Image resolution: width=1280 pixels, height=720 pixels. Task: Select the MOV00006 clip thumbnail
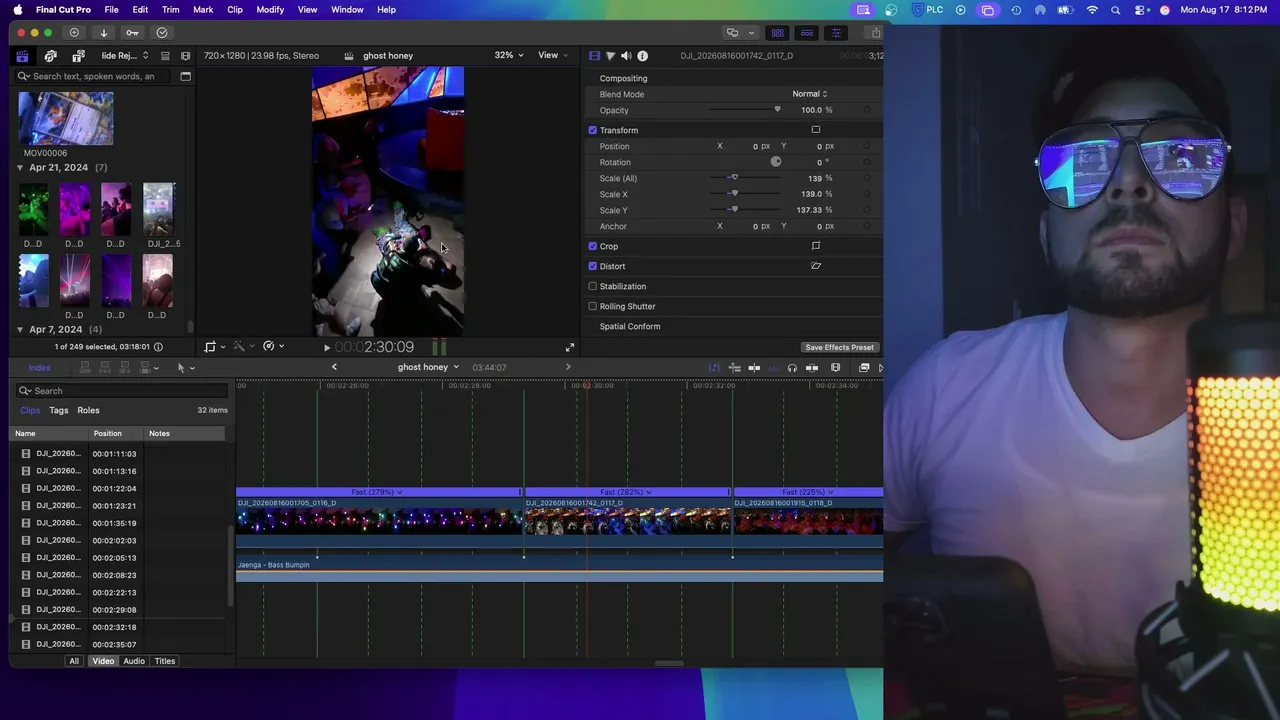(66, 119)
